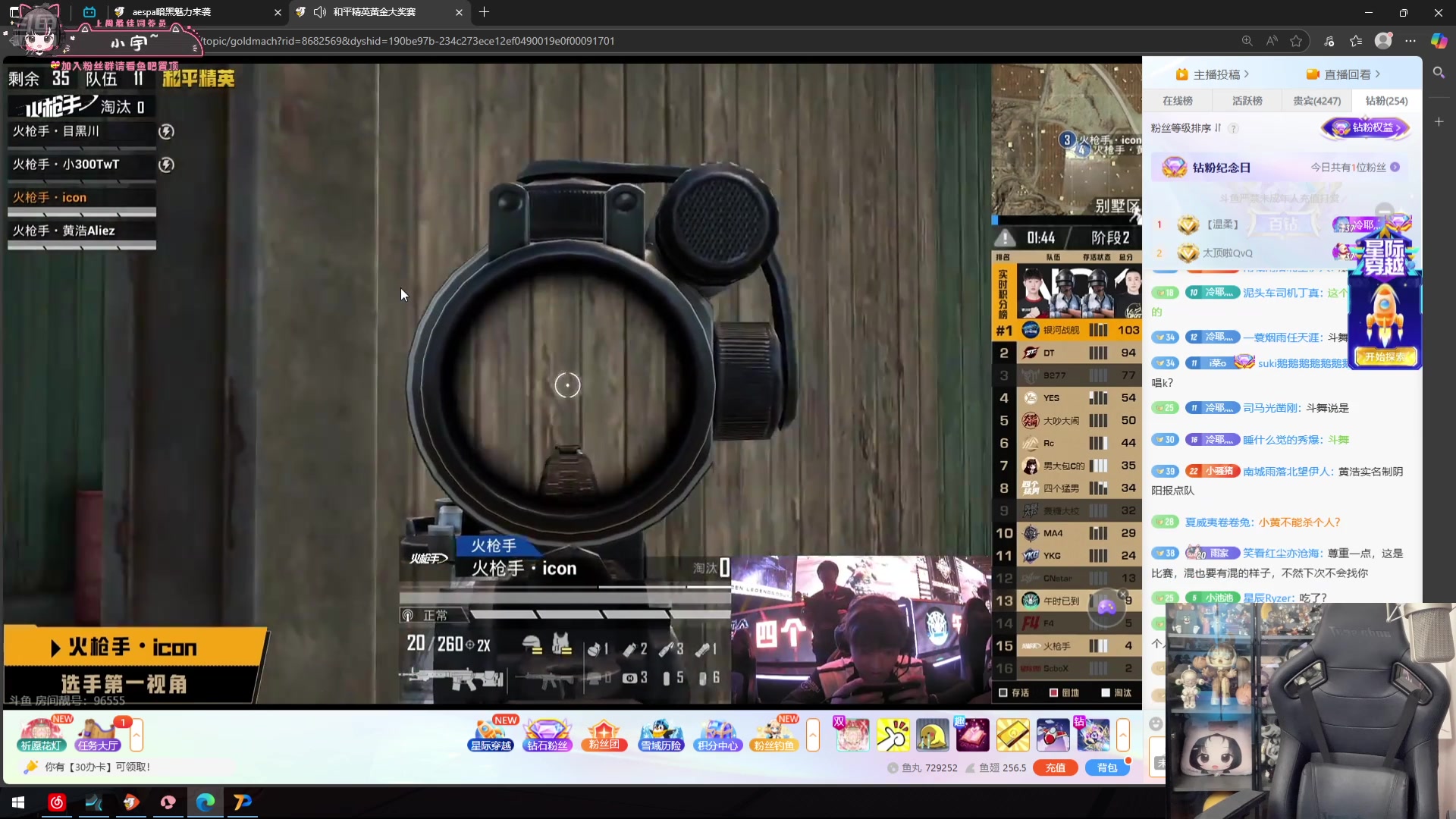Open the 钻石粉丝 diamond fans icon
The image size is (1456, 819).
(548, 734)
